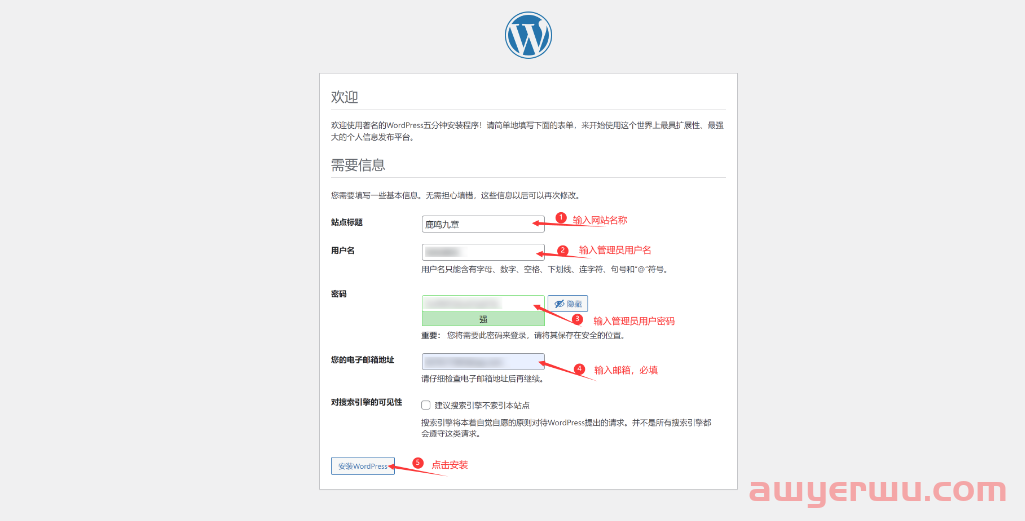Check the discourage search engines checkbox
The width and height of the screenshot is (1025, 521).
(426, 405)
